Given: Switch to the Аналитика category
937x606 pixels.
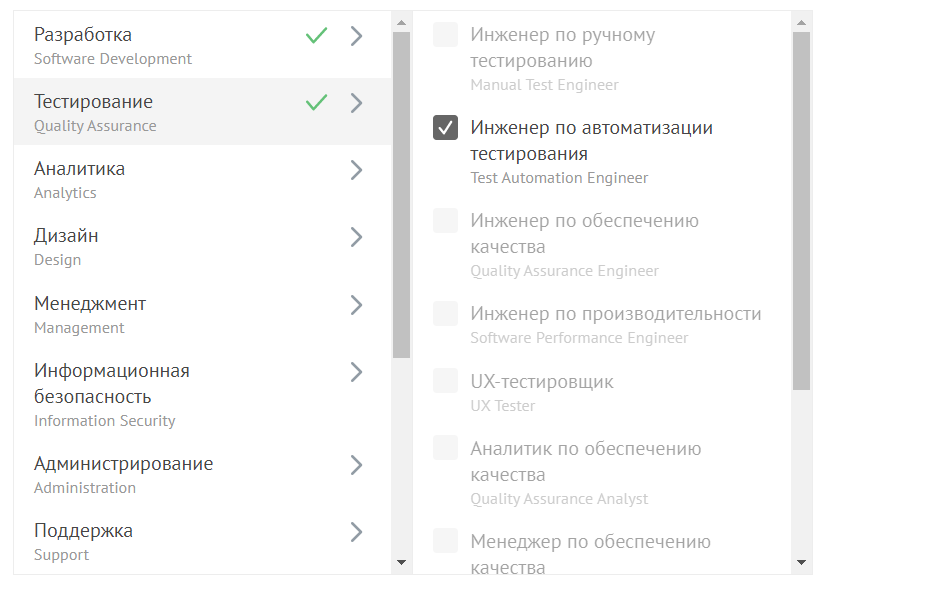Looking at the screenshot, I should coord(150,179).
